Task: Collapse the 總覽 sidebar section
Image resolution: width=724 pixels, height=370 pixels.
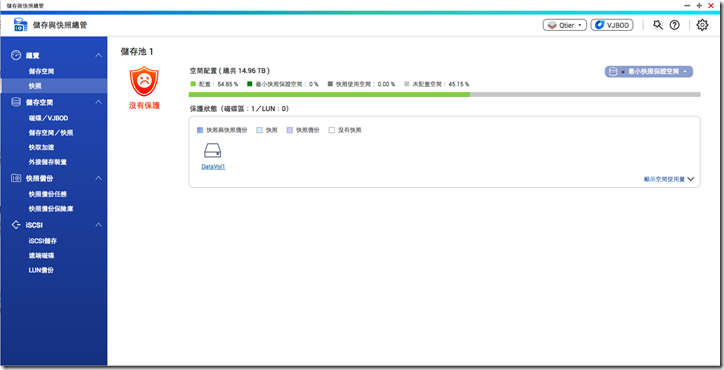Action: pyautogui.click(x=98, y=55)
